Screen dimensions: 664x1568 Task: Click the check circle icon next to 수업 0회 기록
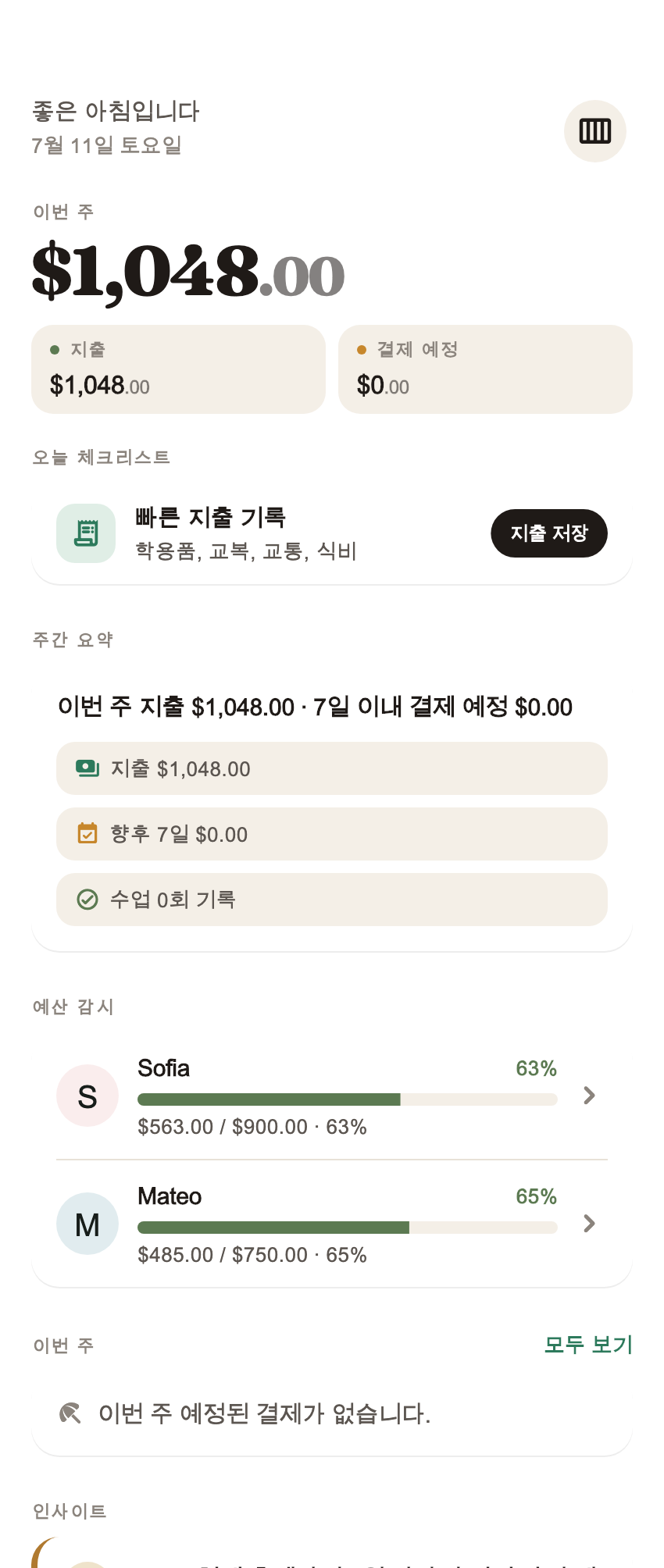click(x=87, y=900)
